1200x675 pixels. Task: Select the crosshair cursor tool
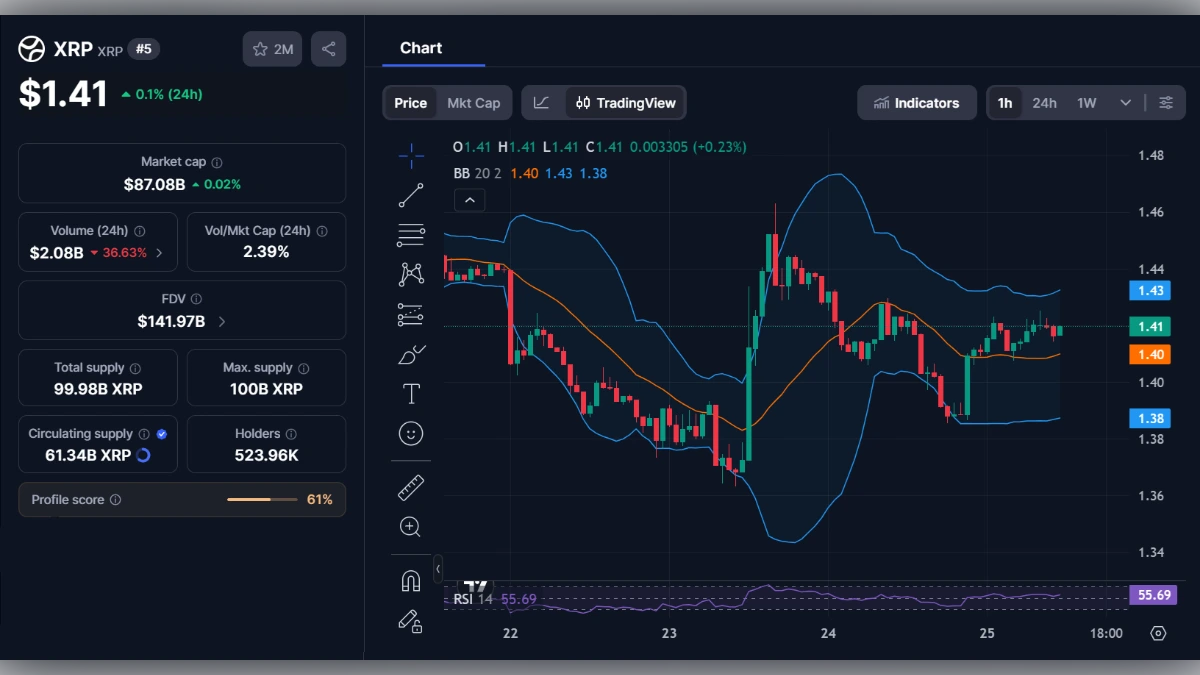(x=410, y=155)
